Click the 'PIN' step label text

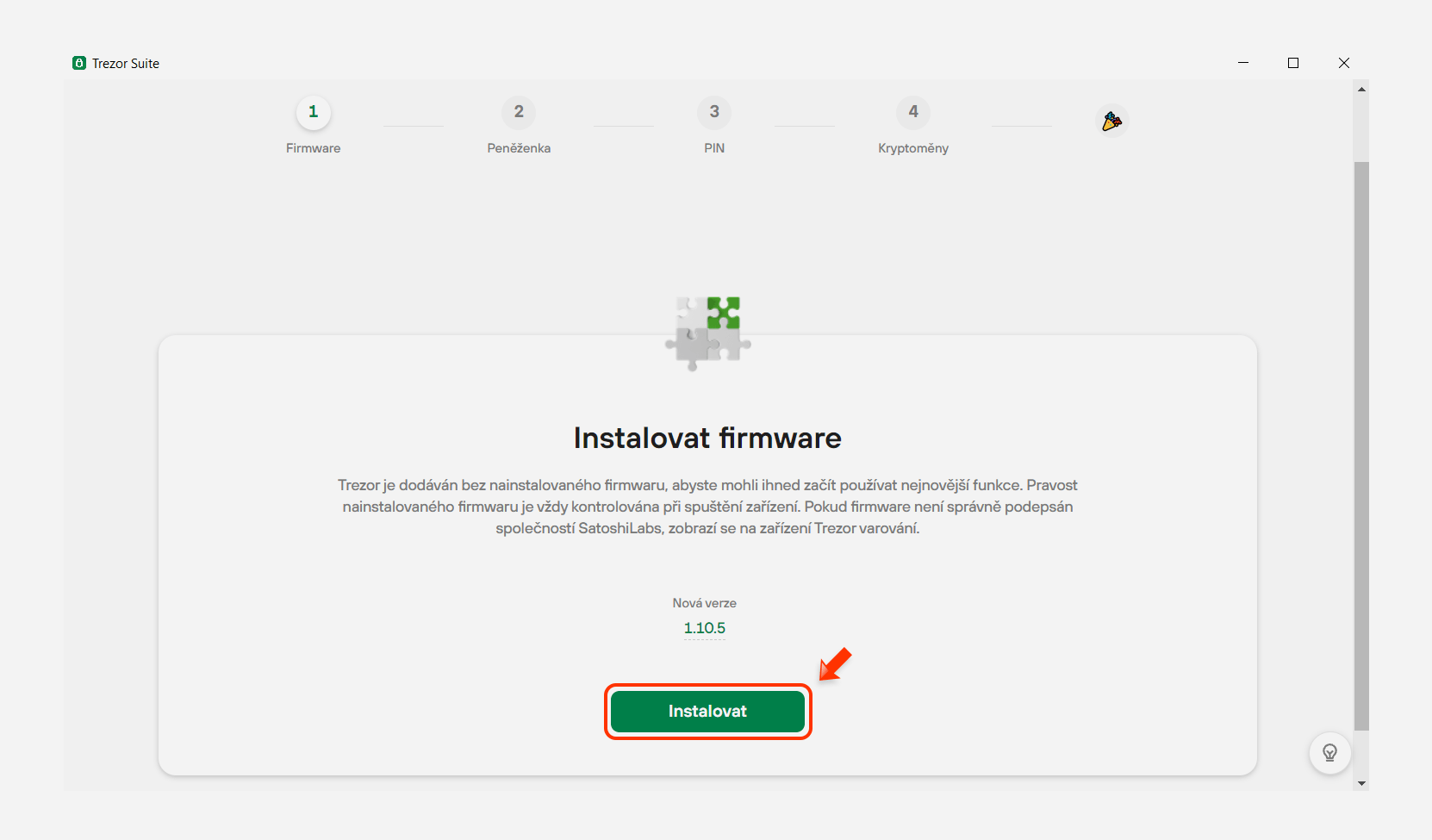click(x=714, y=148)
